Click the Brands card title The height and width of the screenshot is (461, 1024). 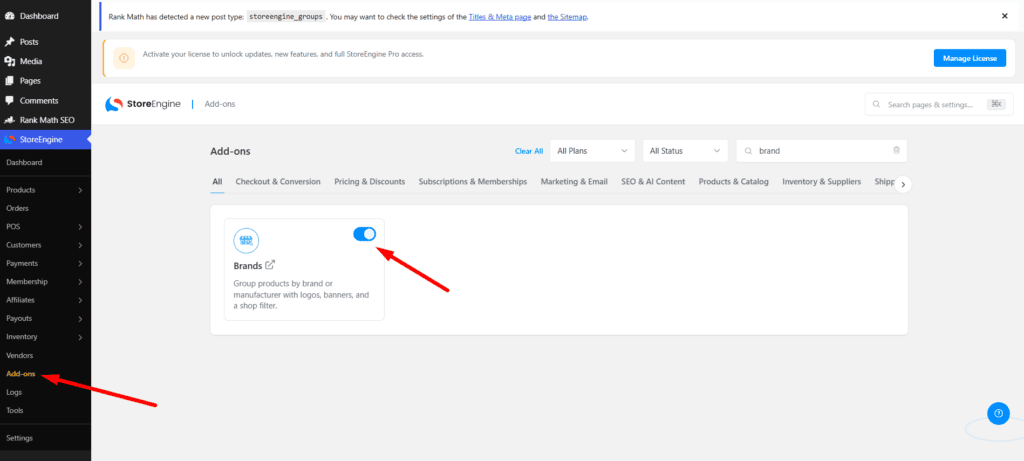tap(248, 266)
